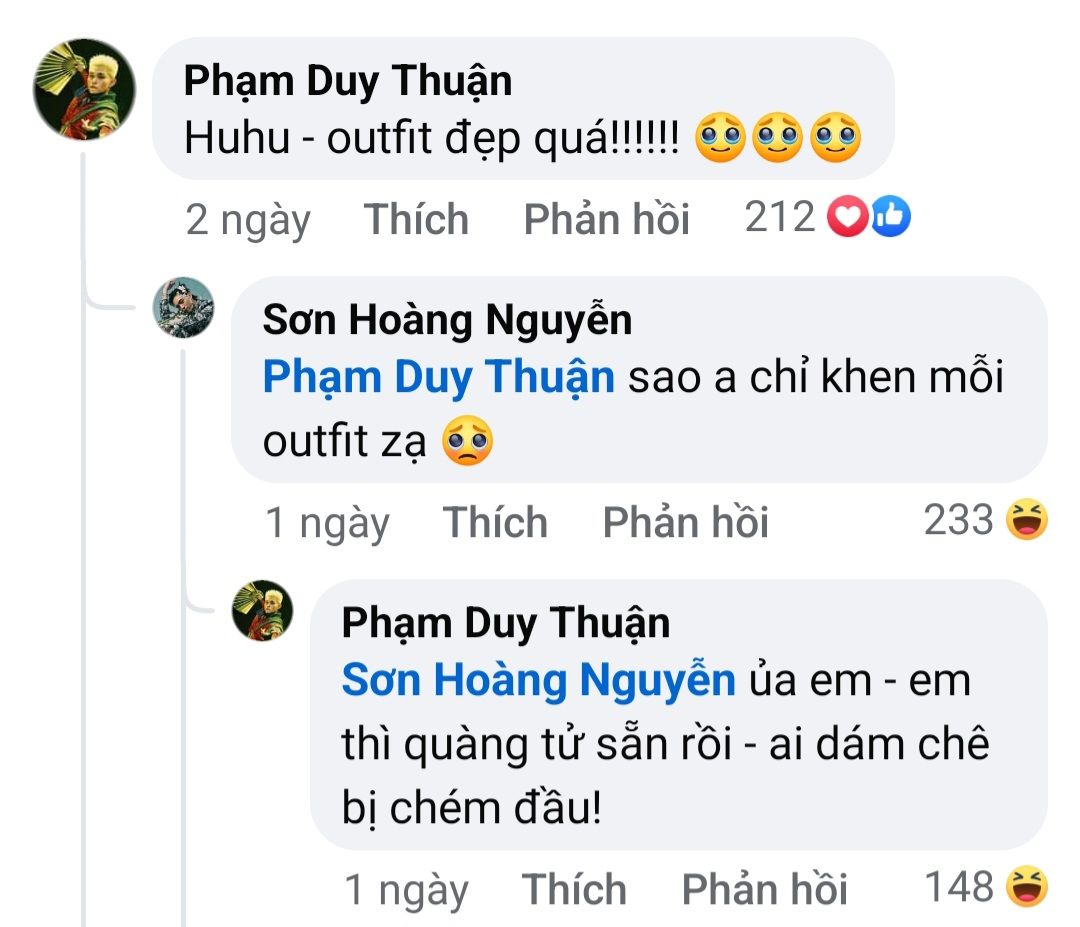The height and width of the screenshot is (927, 1080).
Task: Click thumbs-up reaction icon on first comment
Action: click(890, 218)
